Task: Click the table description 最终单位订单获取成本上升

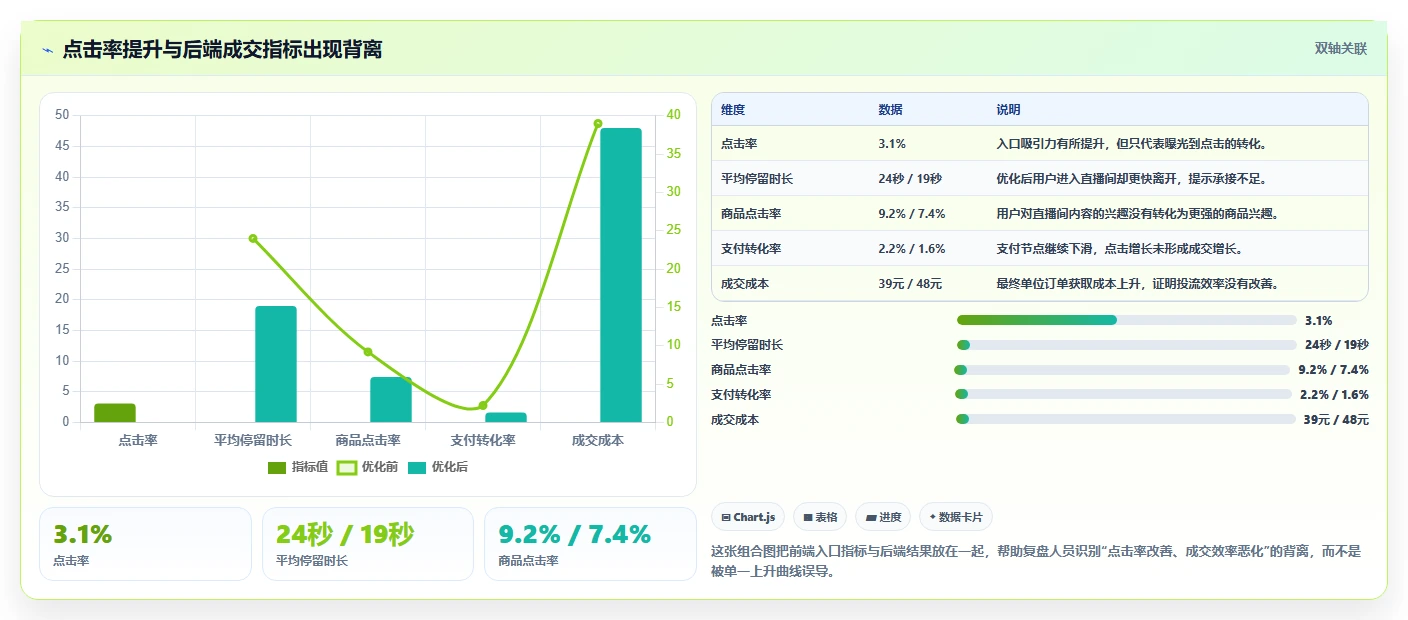Action: (x=1138, y=284)
